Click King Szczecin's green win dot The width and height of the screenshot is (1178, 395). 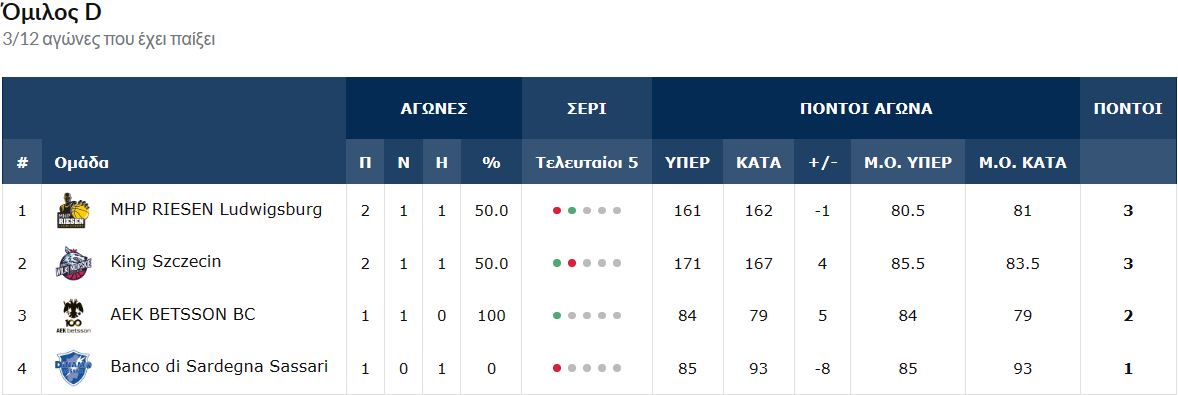pyautogui.click(x=557, y=264)
